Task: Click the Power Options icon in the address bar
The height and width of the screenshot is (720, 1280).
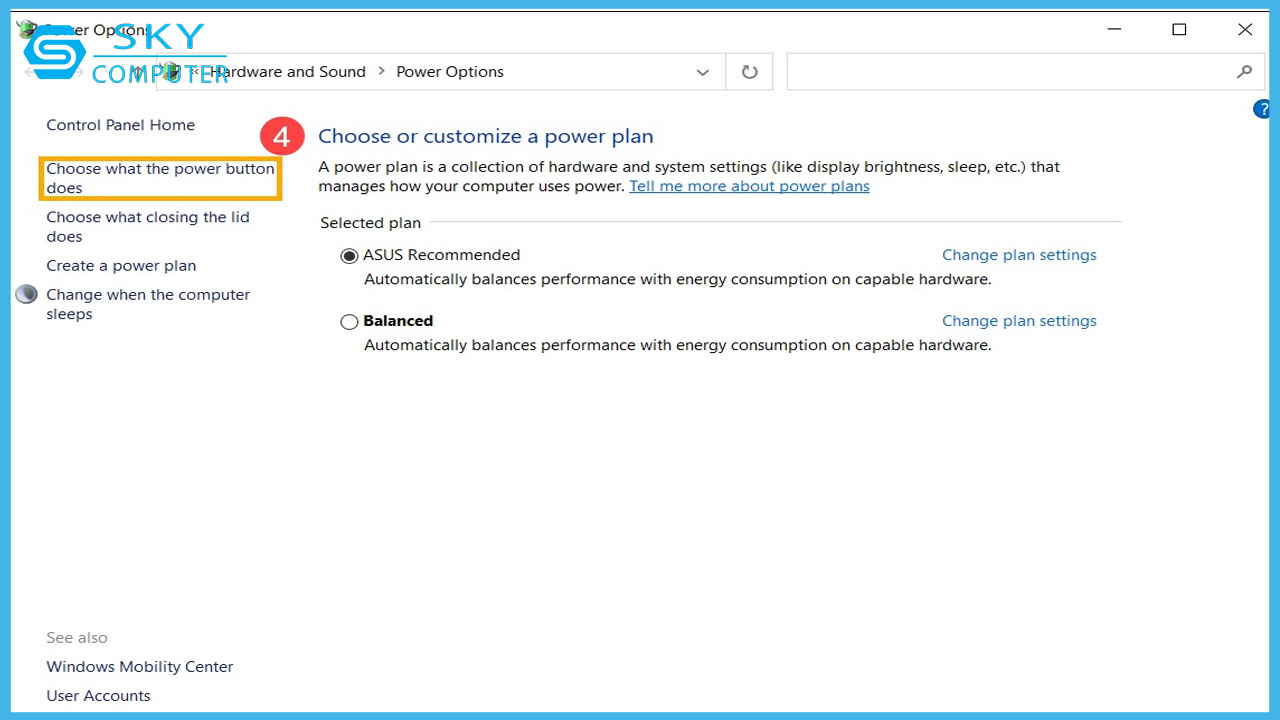Action: pos(172,72)
